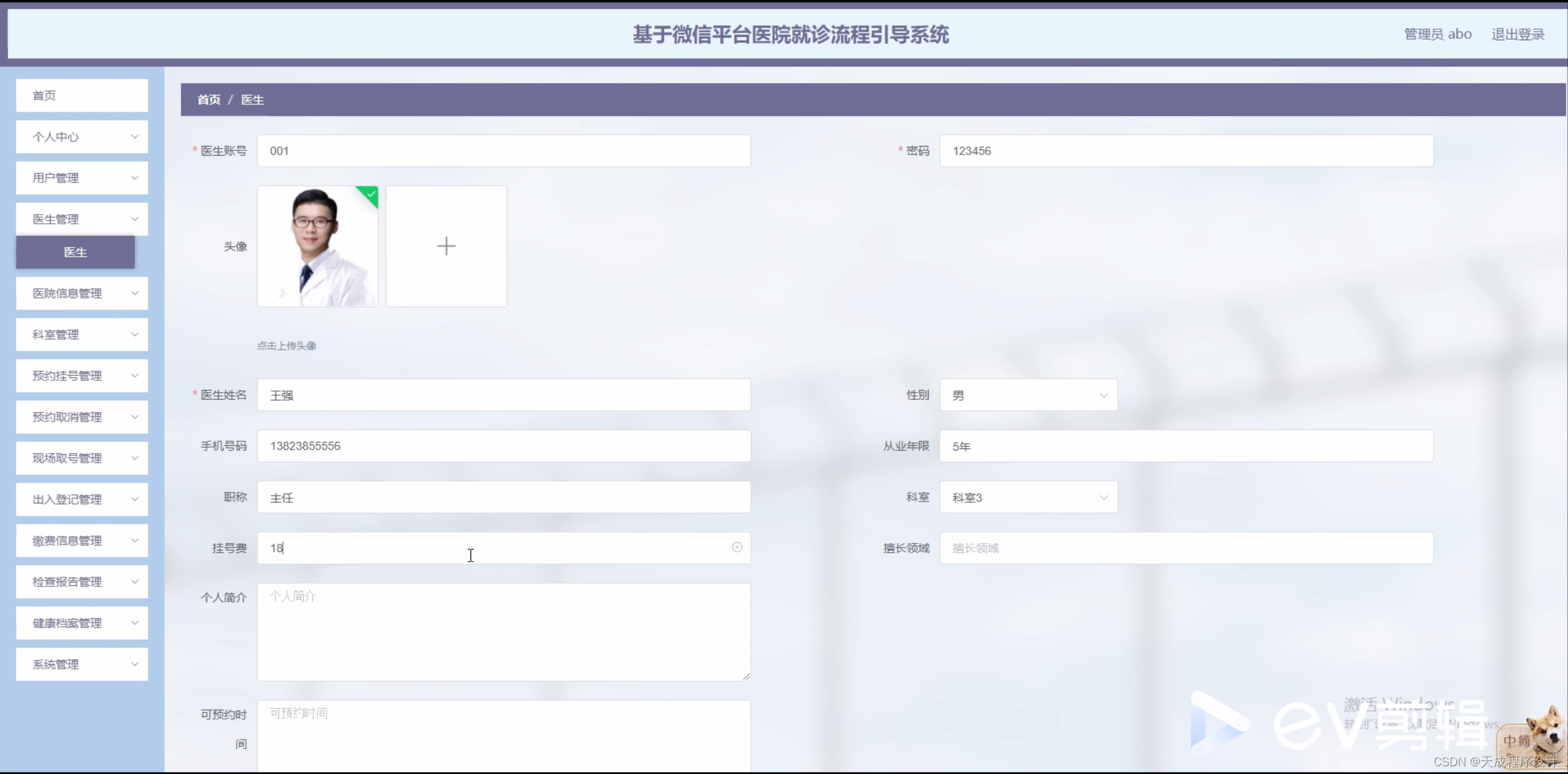Screen dimensions: 1568x774
Task: Click the 擅长领域 input field
Action: pos(1186,547)
